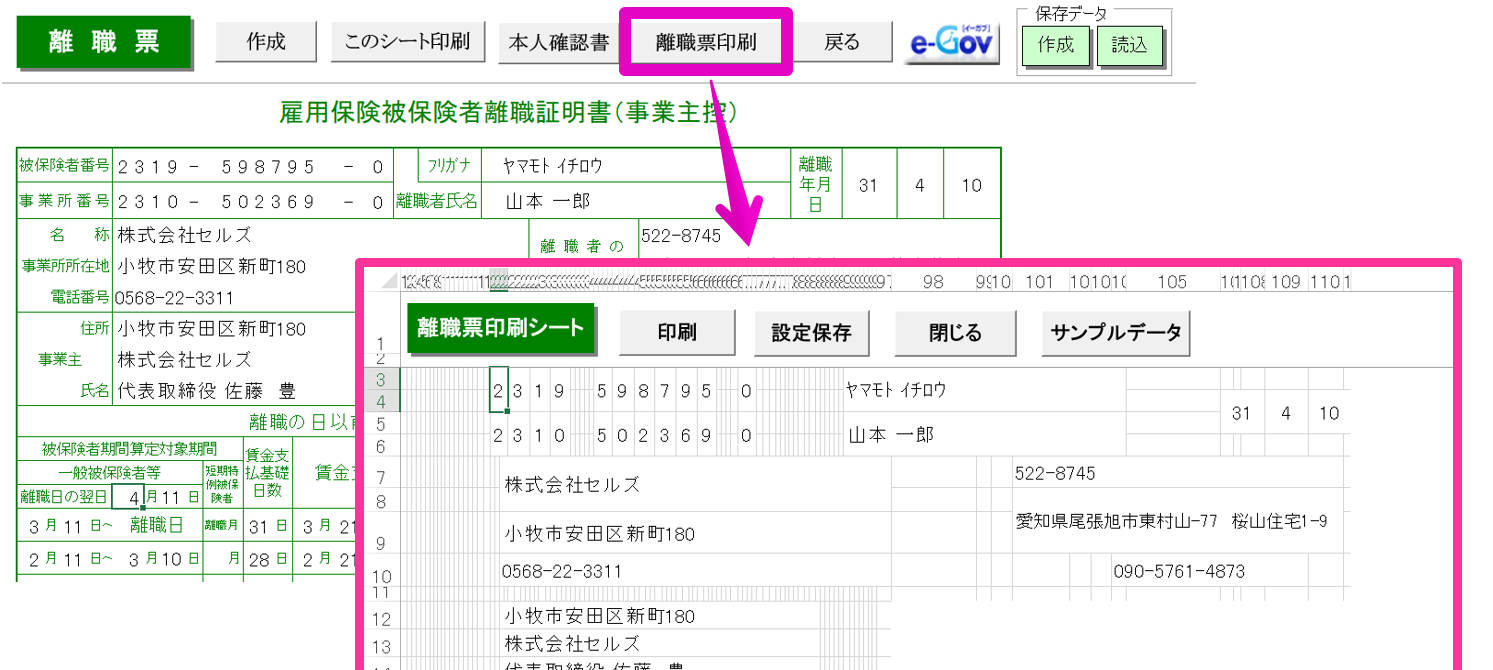Screen dimensions: 1493x670
Task: Open 本人確認書 sheet
Action: (559, 43)
